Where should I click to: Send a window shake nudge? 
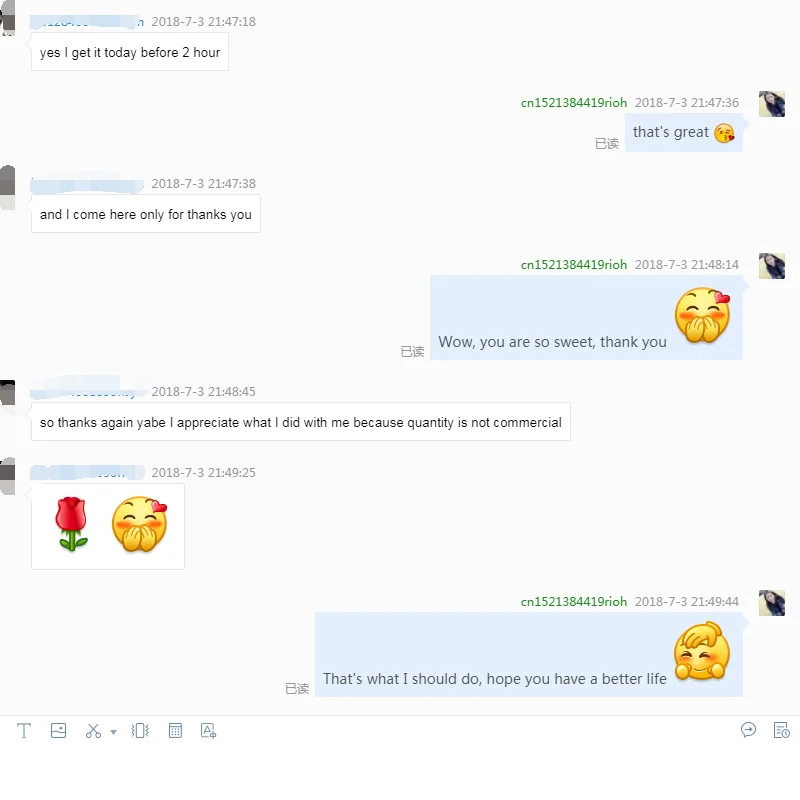click(x=140, y=731)
